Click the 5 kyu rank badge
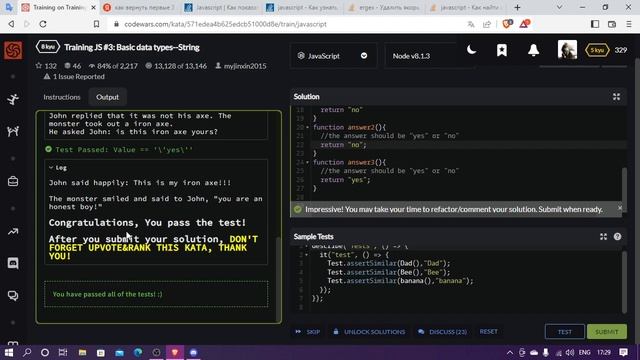Screen dimensions: 640x360 pos(597,50)
